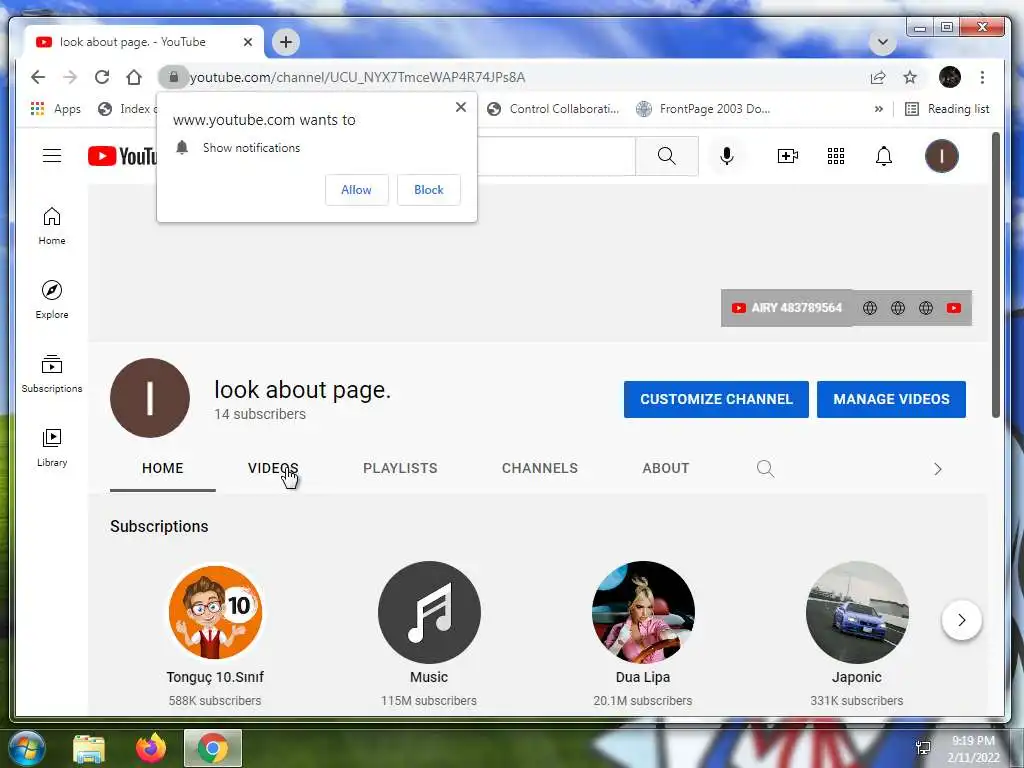Go to Home in the left sidebar
The image size is (1024, 768).
(x=52, y=226)
